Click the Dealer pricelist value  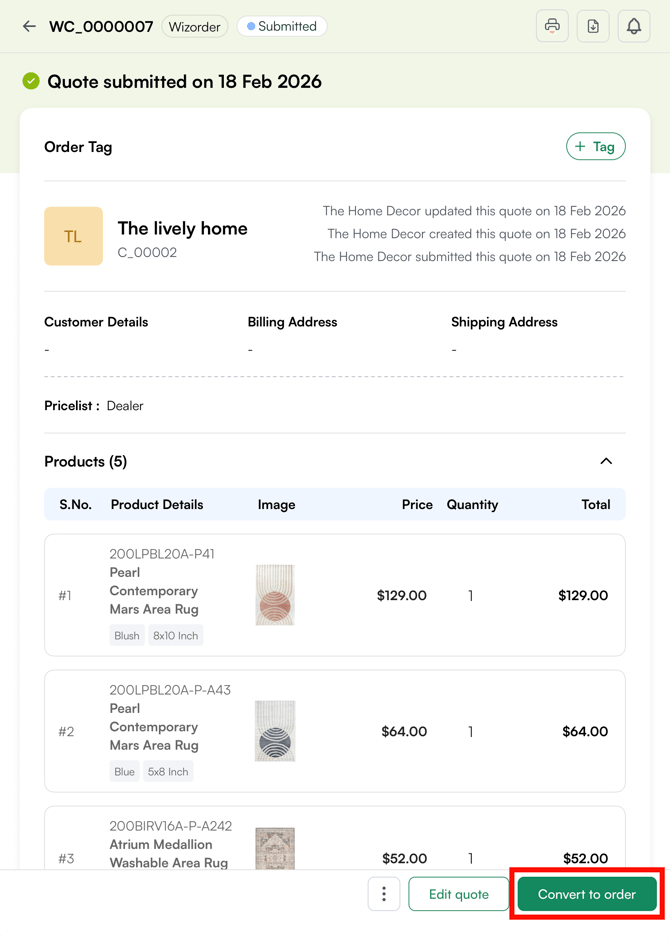pos(125,406)
